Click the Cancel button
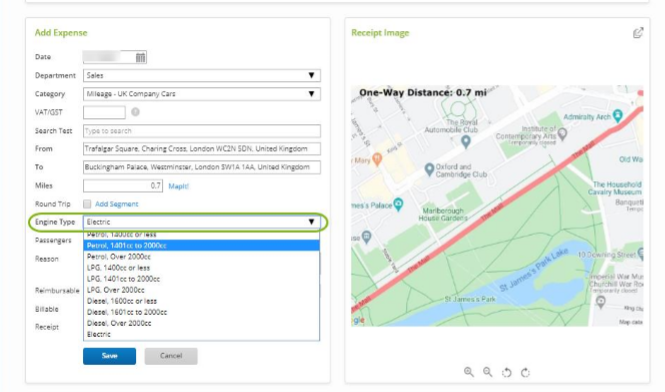Image resolution: width=665 pixels, height=392 pixels. [x=171, y=356]
